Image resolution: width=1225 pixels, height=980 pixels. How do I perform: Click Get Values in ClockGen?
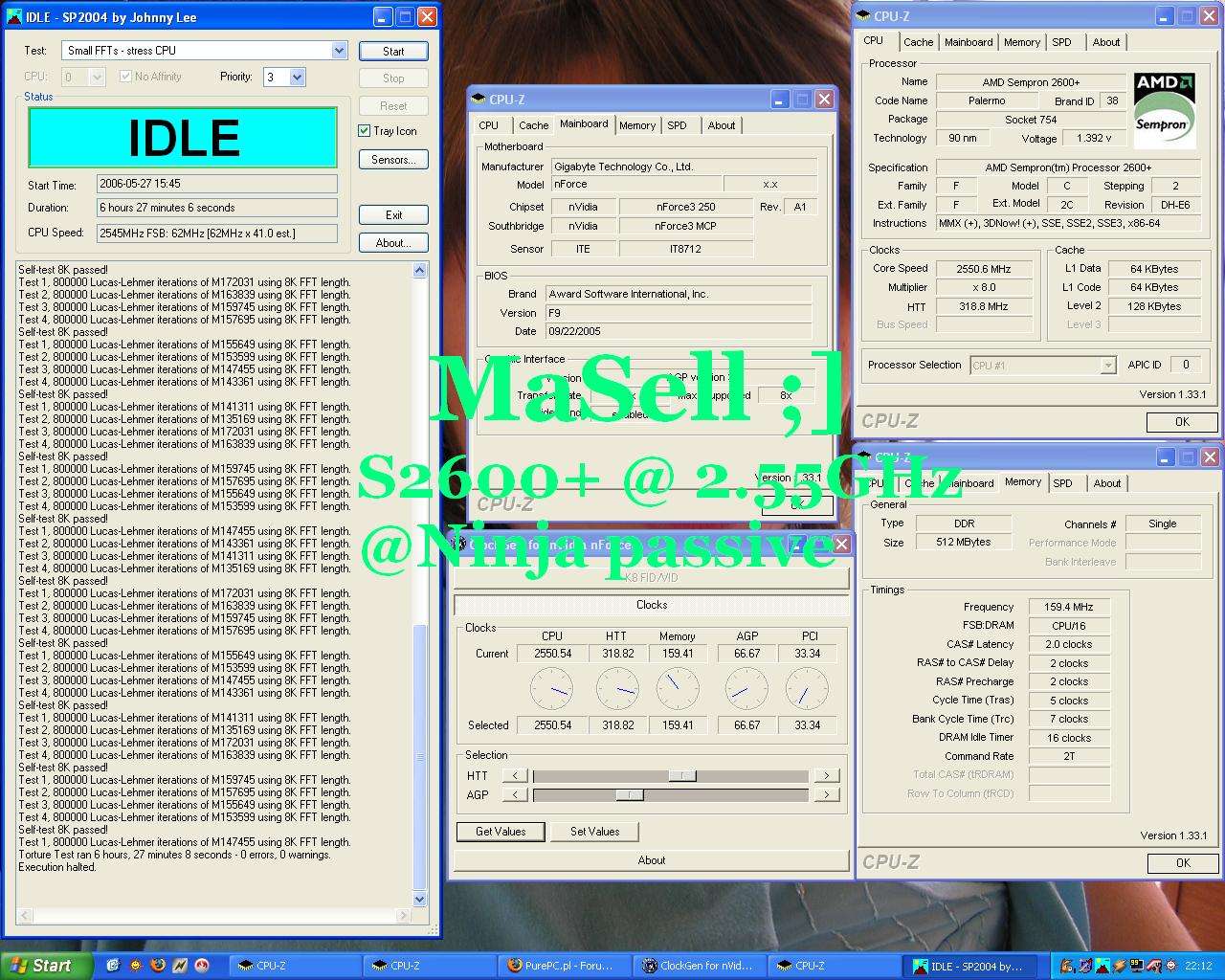[x=501, y=832]
